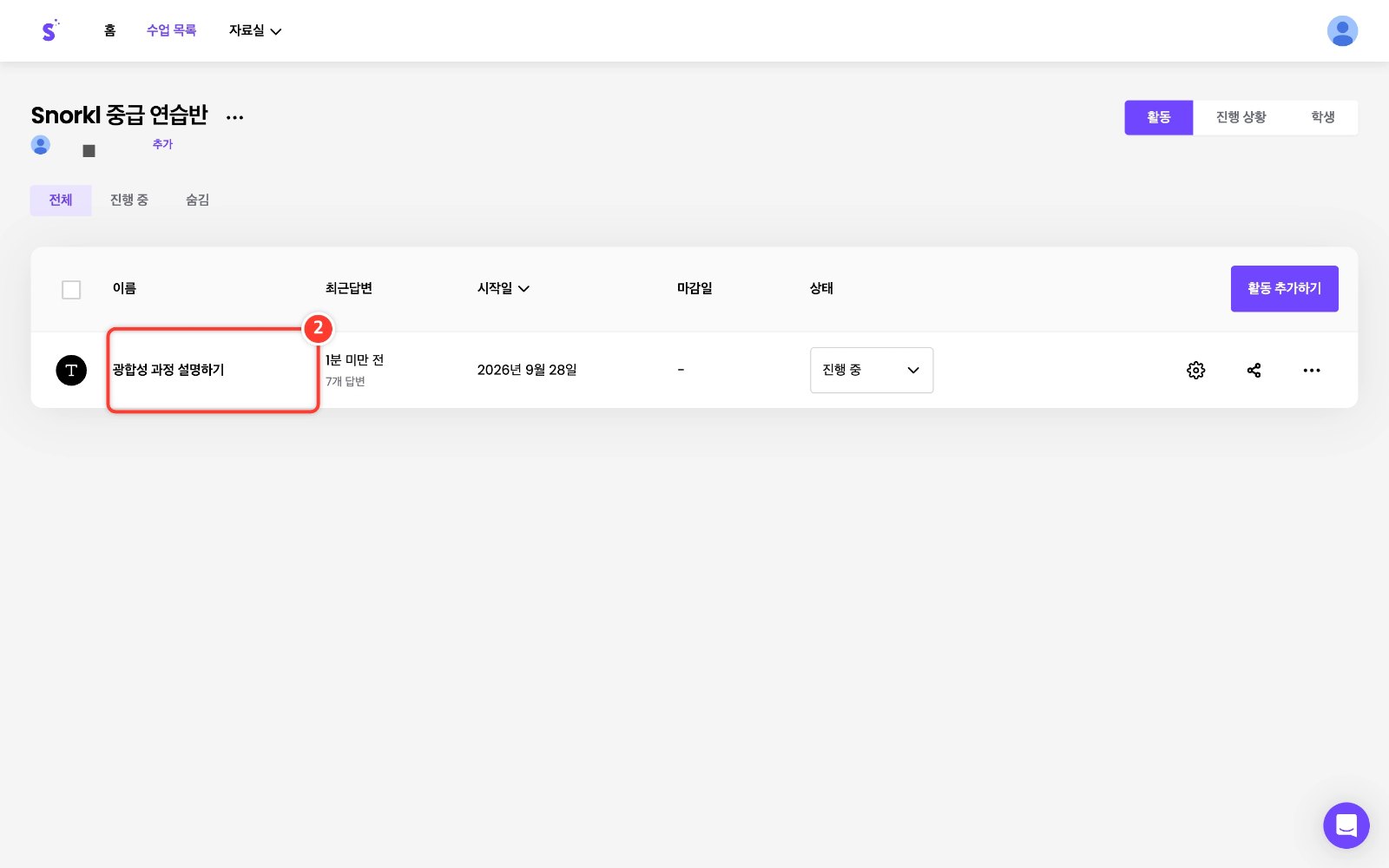Sort by 시작일 column
Viewport: 1389px width, 868px height.
(x=504, y=288)
